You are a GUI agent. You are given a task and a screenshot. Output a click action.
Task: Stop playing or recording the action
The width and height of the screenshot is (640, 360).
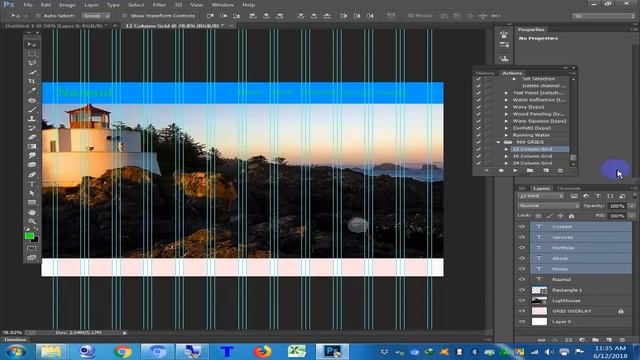pos(487,171)
